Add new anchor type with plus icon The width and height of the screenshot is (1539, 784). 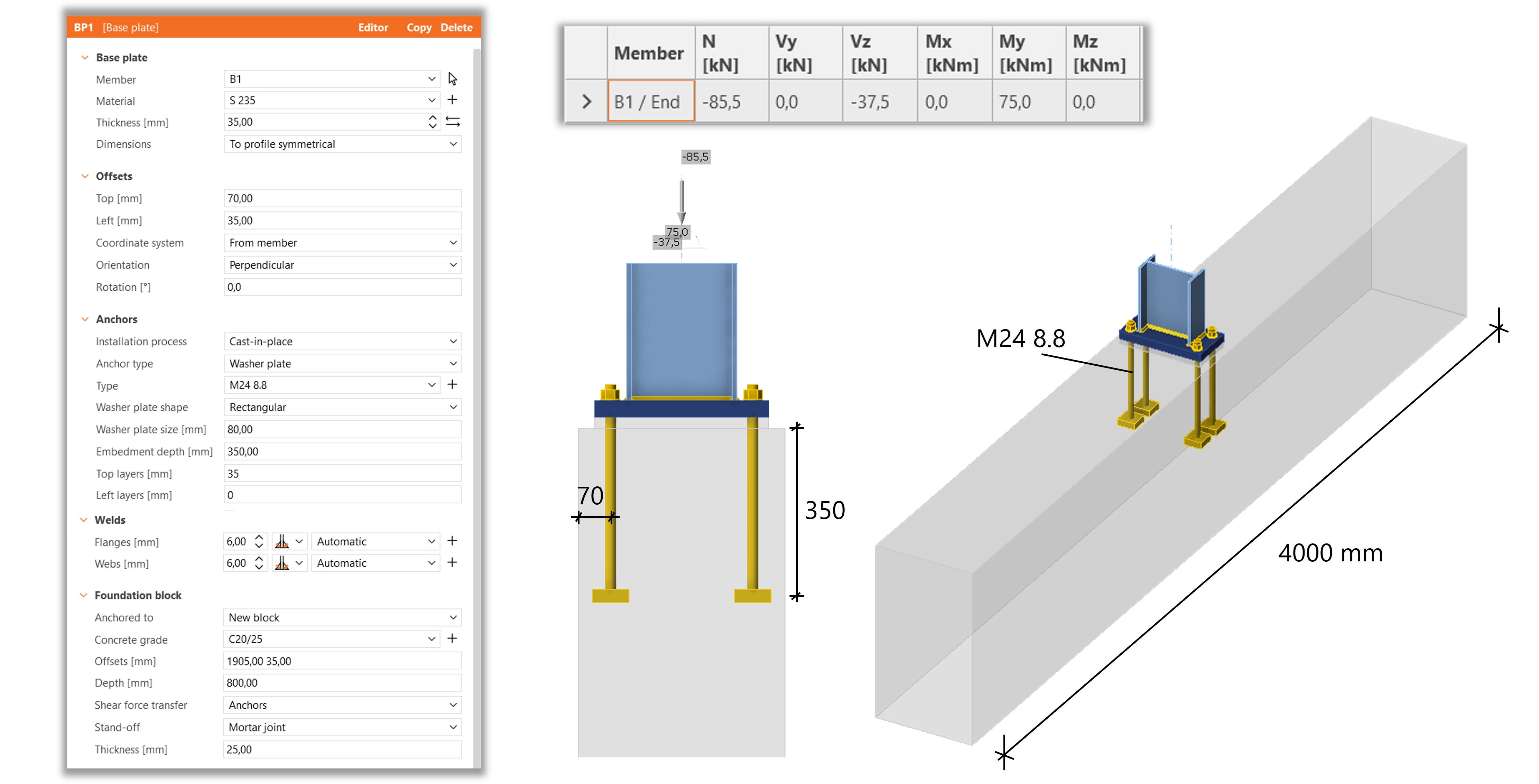(452, 384)
